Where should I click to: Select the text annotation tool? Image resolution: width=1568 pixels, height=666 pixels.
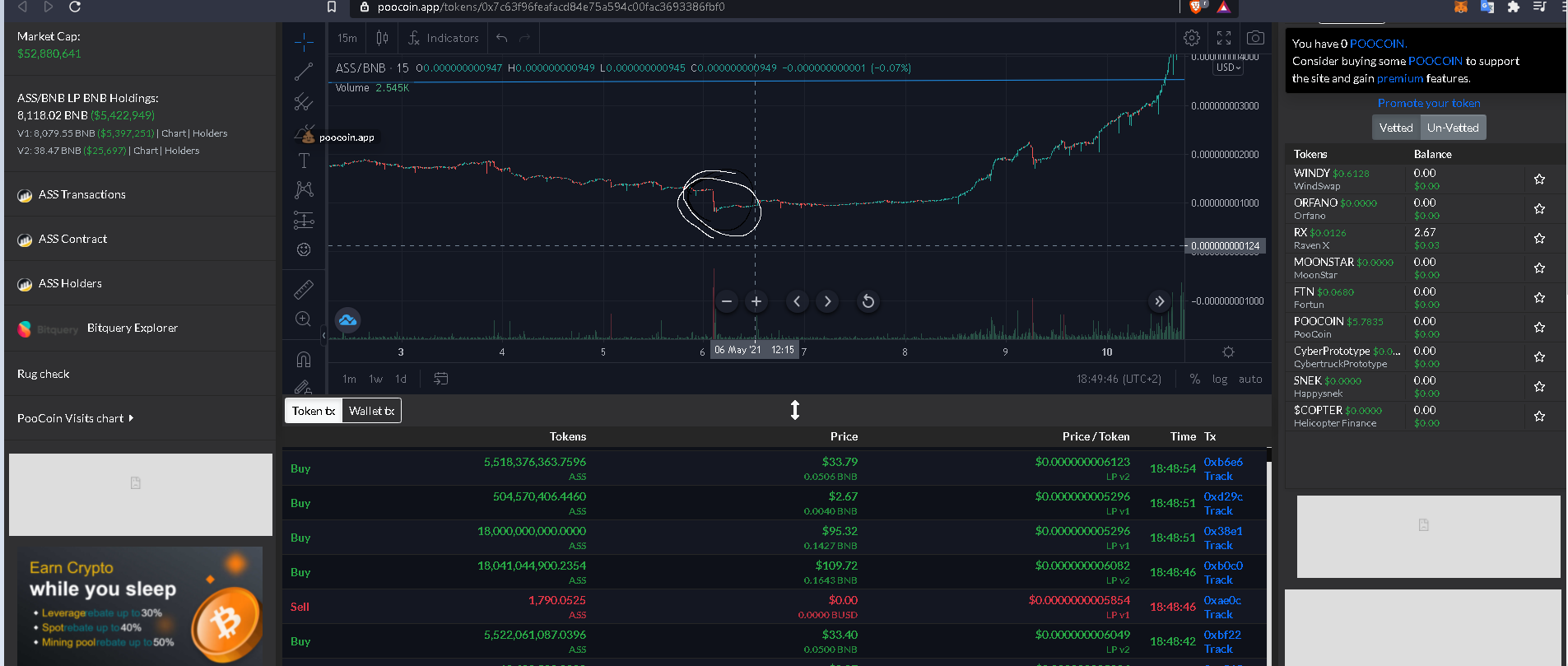[304, 161]
